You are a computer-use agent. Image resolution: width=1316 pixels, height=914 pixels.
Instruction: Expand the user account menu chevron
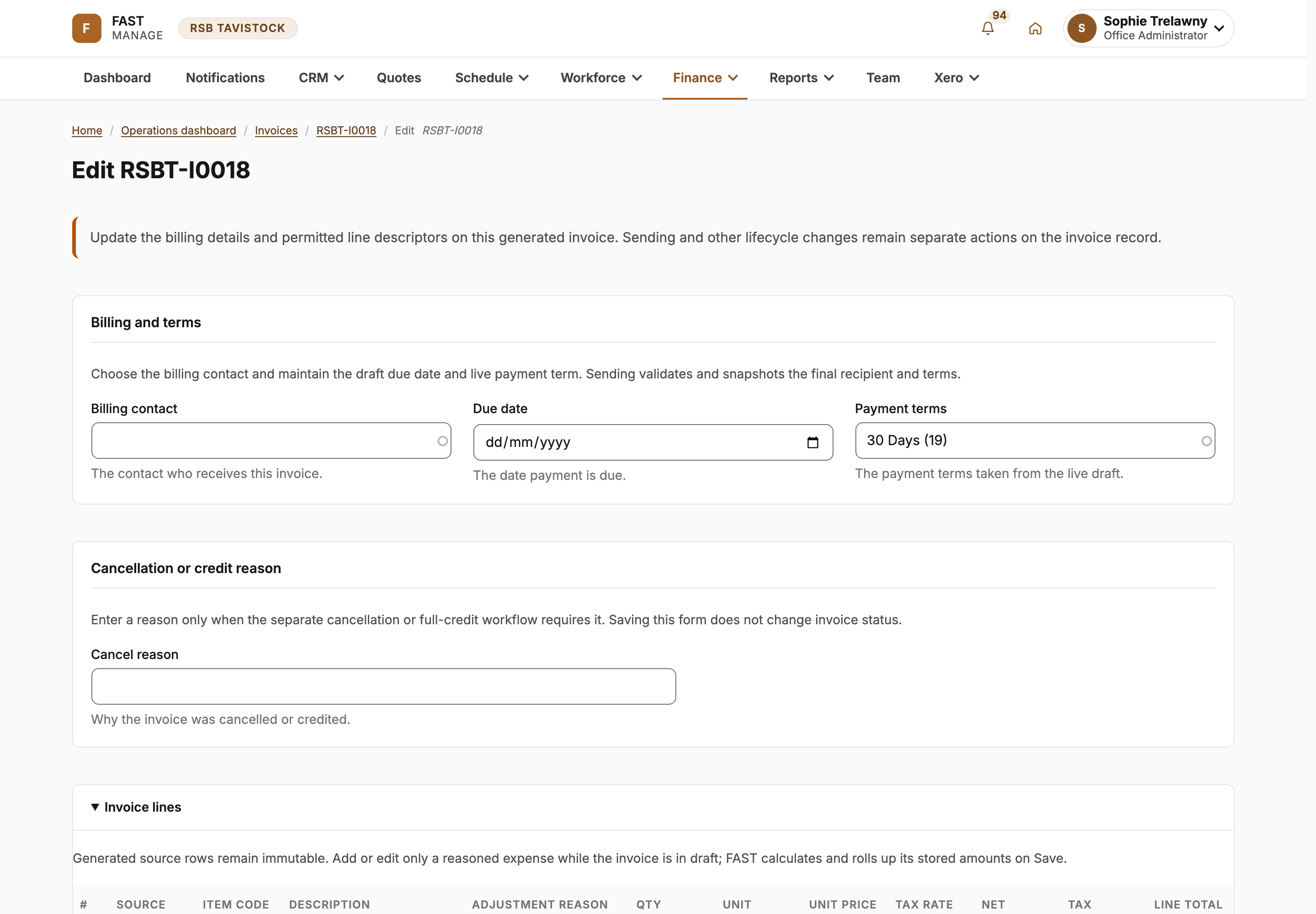click(x=1219, y=28)
